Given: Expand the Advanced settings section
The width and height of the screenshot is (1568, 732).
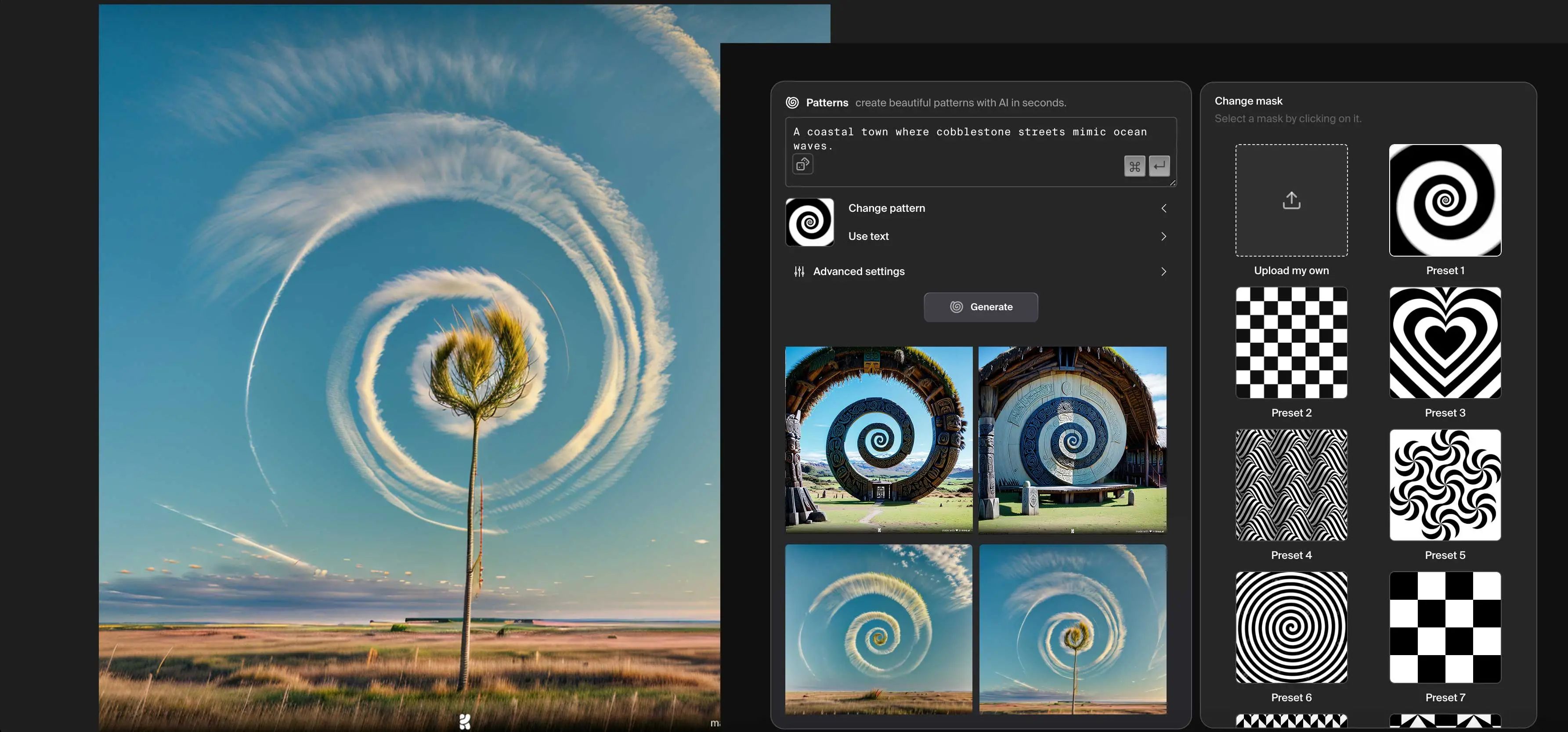Looking at the screenshot, I should (x=980, y=271).
